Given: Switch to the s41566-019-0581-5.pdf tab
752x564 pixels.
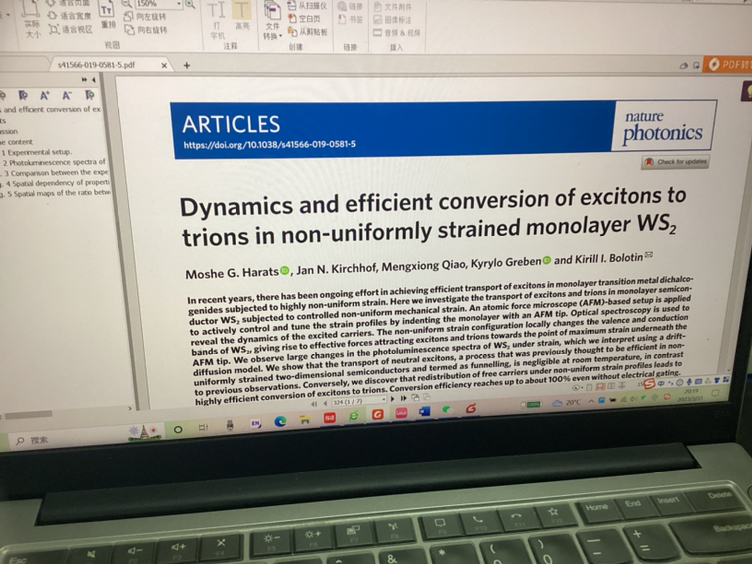Looking at the screenshot, I should (x=95, y=65).
